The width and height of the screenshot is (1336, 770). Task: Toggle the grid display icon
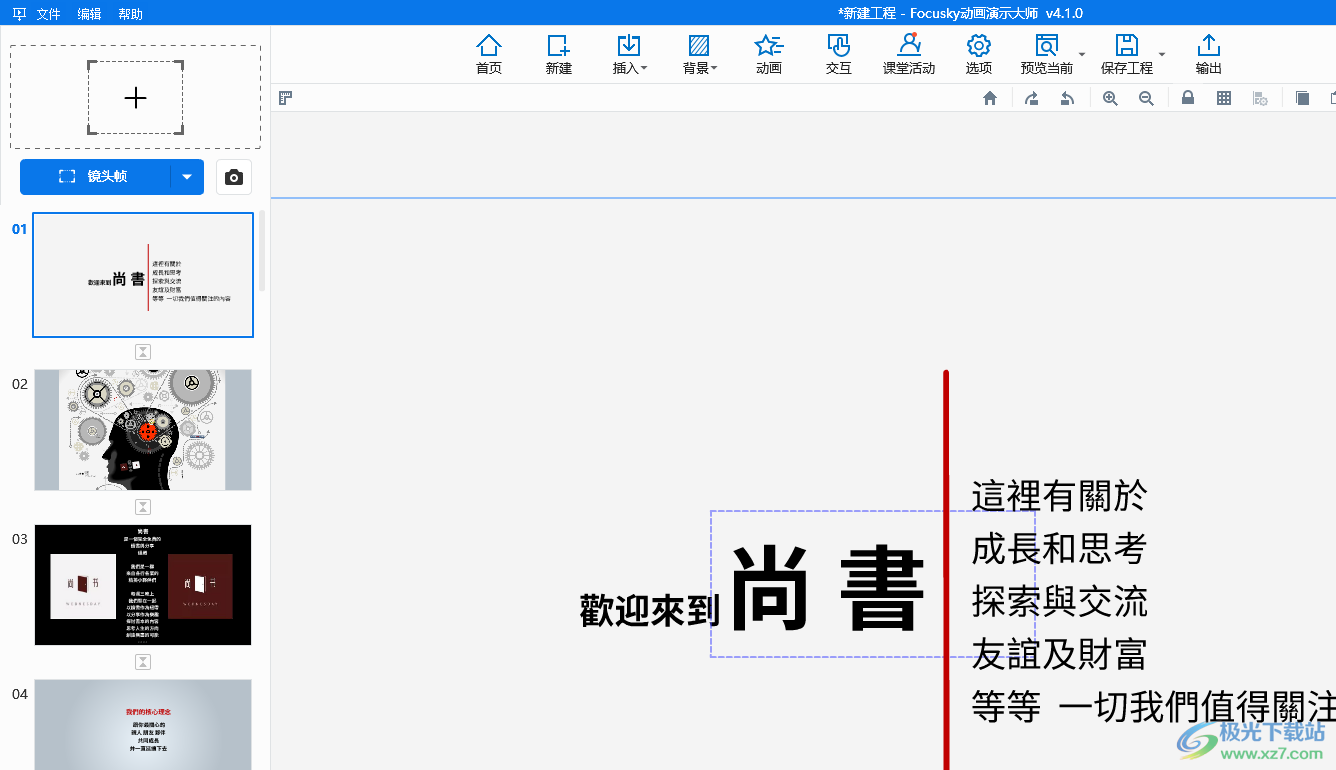(1224, 98)
